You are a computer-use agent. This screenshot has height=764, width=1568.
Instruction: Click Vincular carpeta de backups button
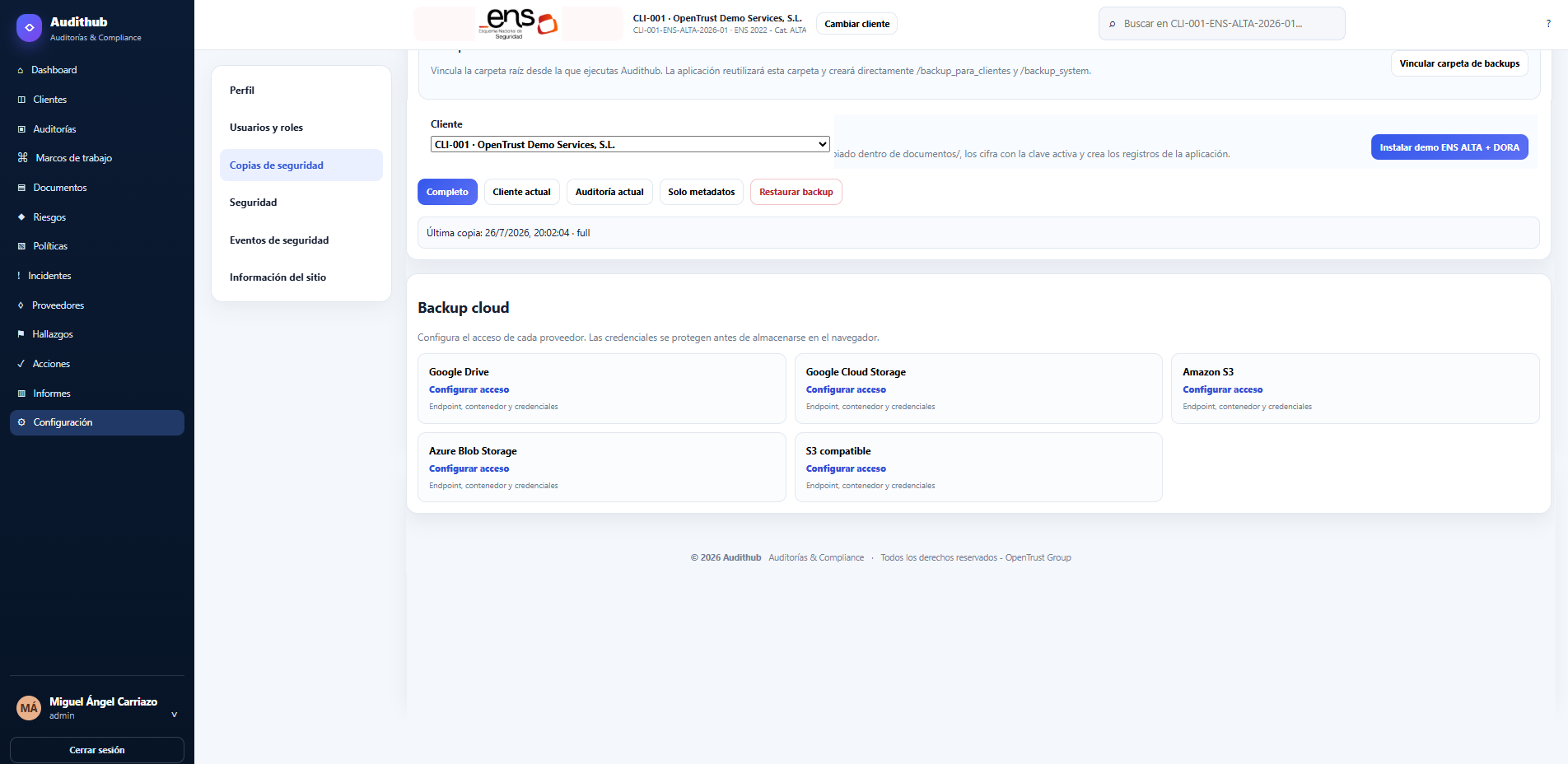[1459, 63]
